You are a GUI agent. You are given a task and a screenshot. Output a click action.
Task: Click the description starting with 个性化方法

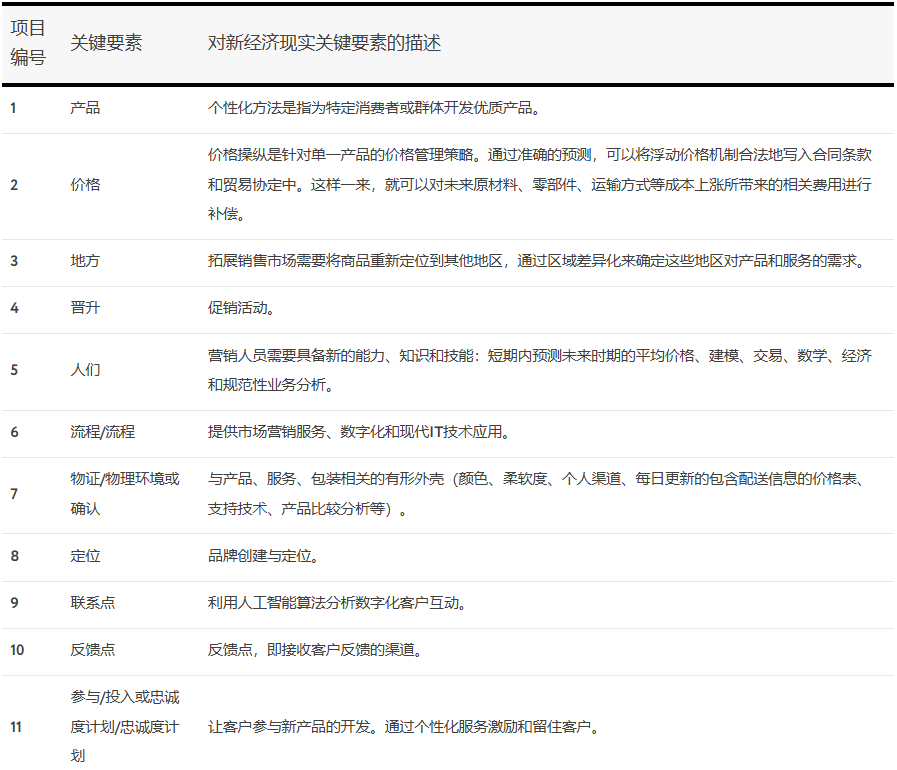pos(374,108)
